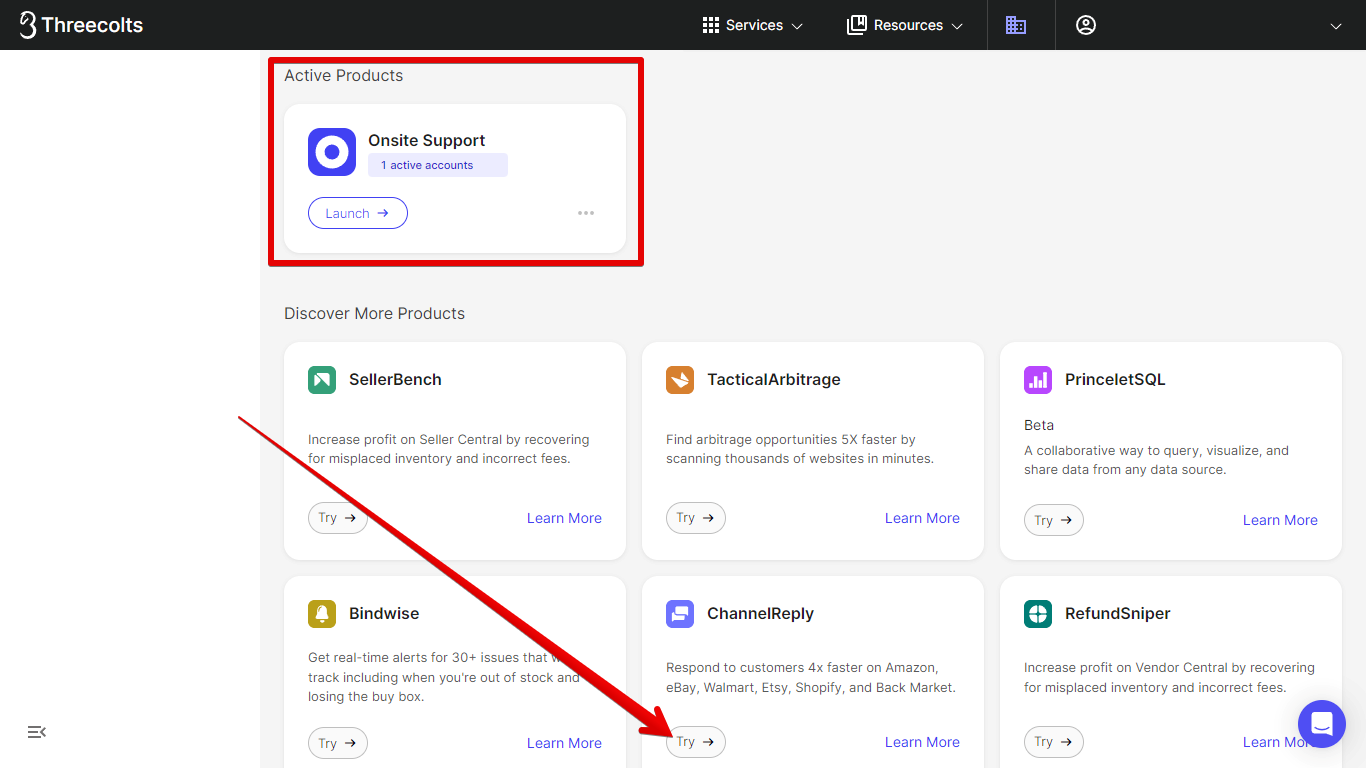Click the organization building icon

pyautogui.click(x=1016, y=25)
